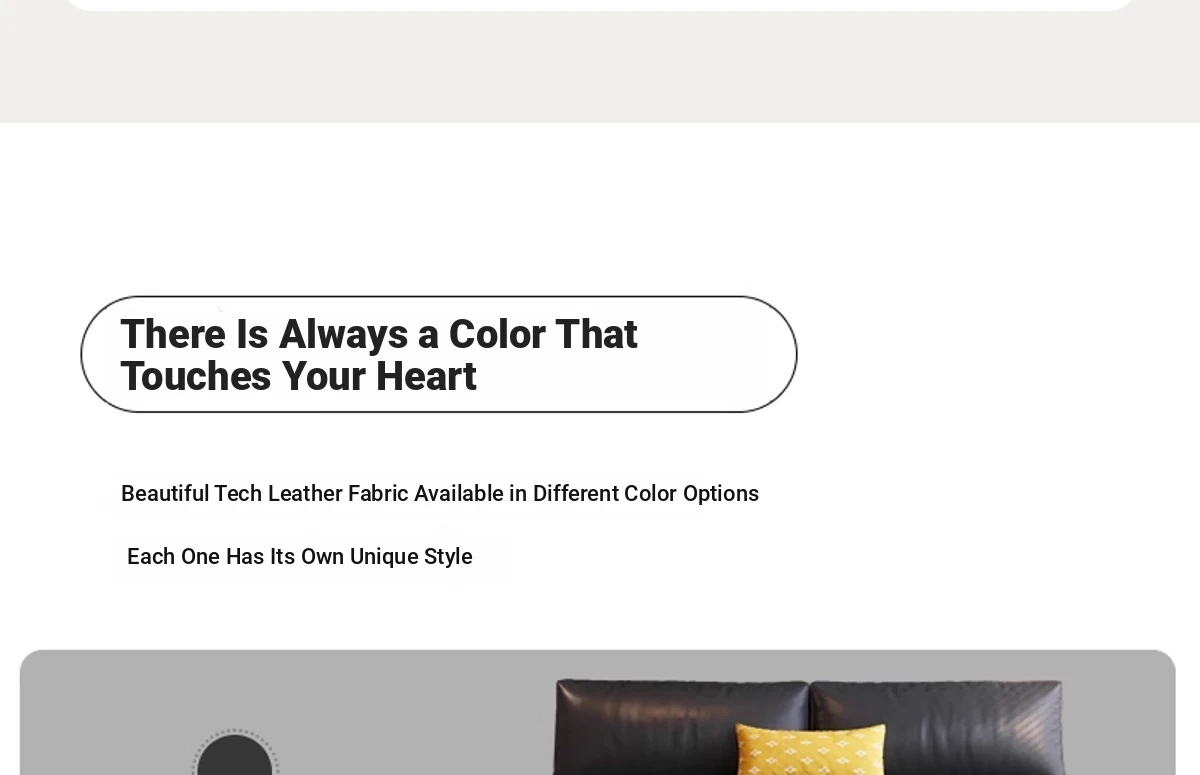The image size is (1200, 775).
Task: Click the light gray band below top card
Action: coord(600,70)
